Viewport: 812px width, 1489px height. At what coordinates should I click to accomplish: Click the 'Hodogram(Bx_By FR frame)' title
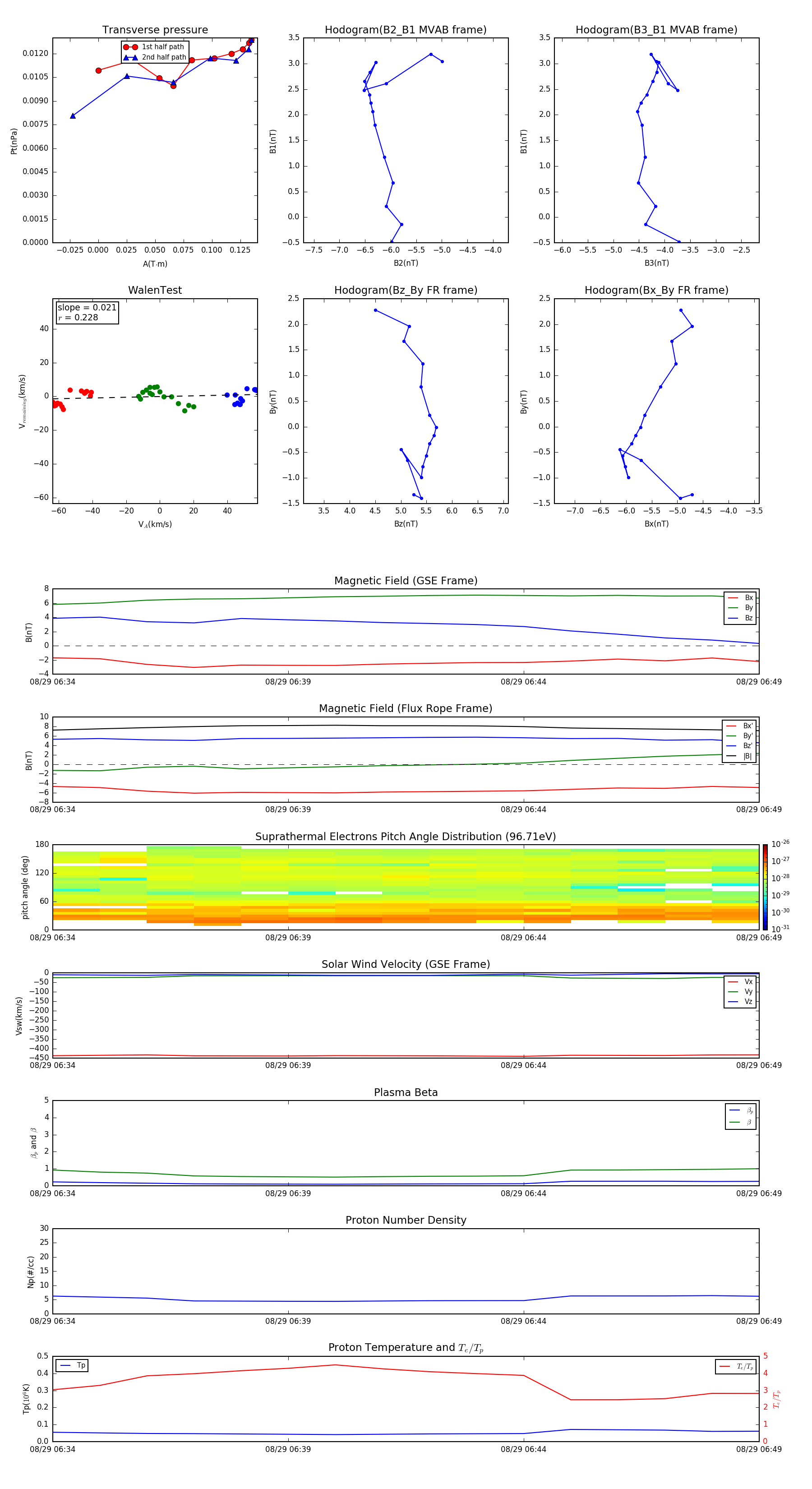click(x=656, y=290)
